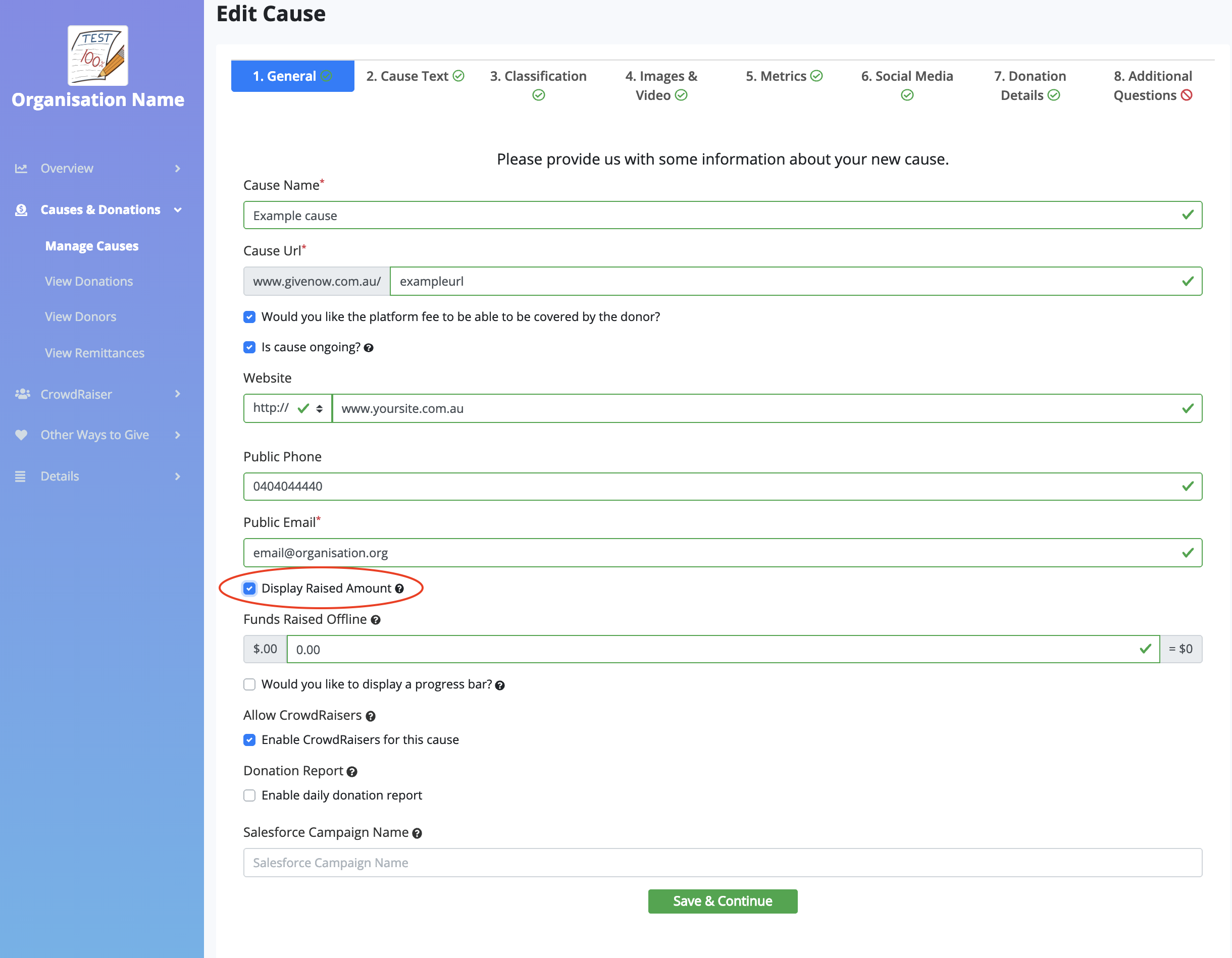Click the red blocked icon on Additional Questions

pyautogui.click(x=1187, y=95)
